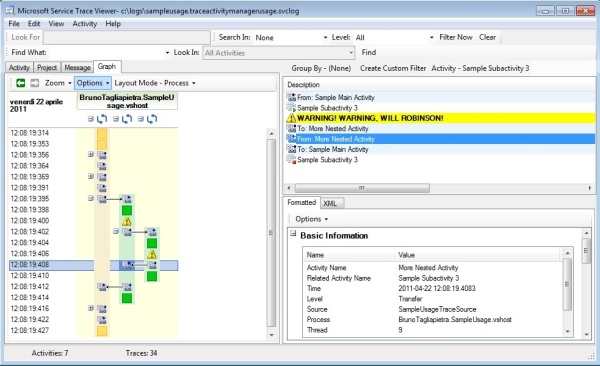Open Layout Mode - Process dropdown
Image resolution: width=600 pixels, height=366 pixels.
(x=155, y=83)
